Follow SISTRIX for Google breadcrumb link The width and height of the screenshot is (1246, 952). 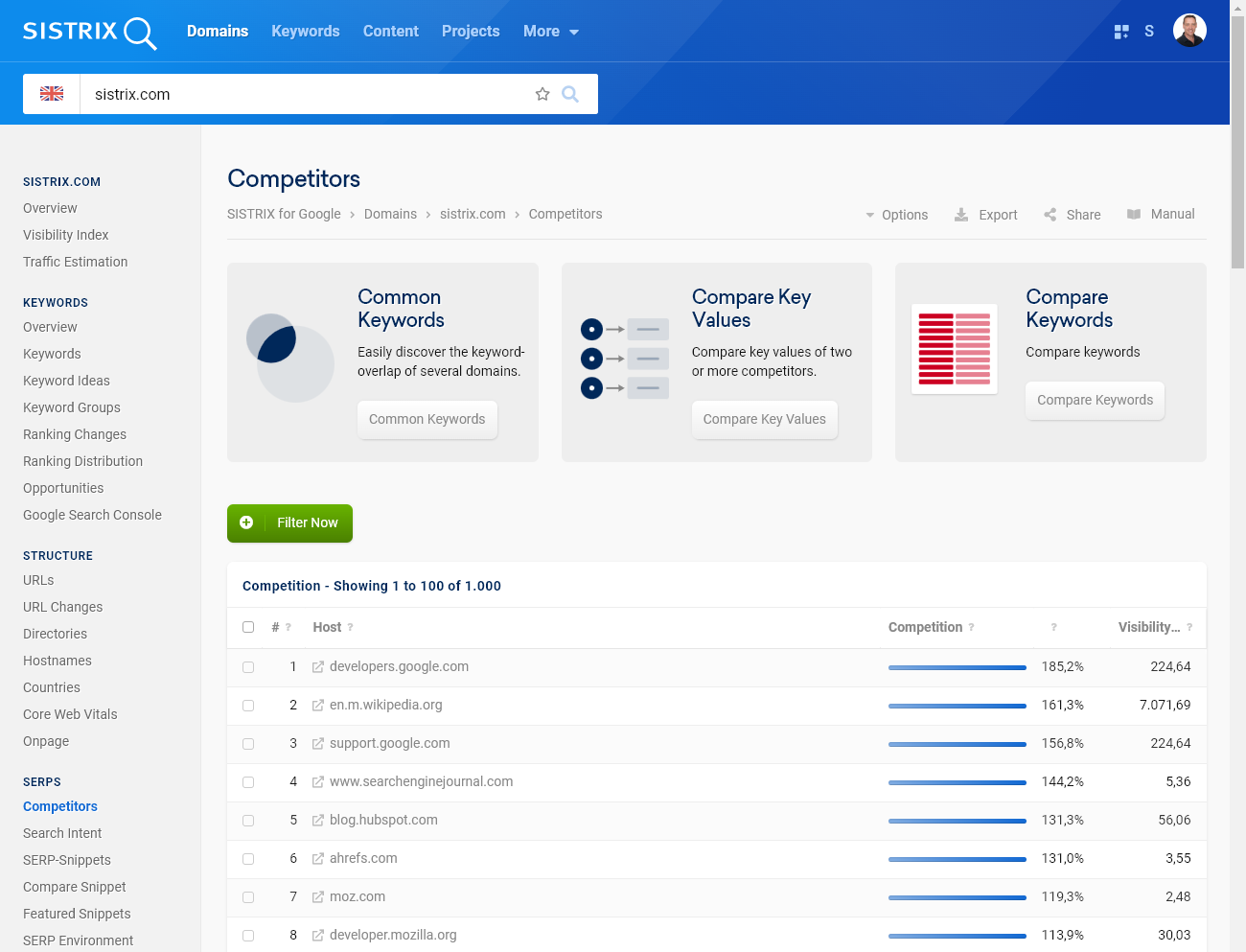(x=284, y=214)
